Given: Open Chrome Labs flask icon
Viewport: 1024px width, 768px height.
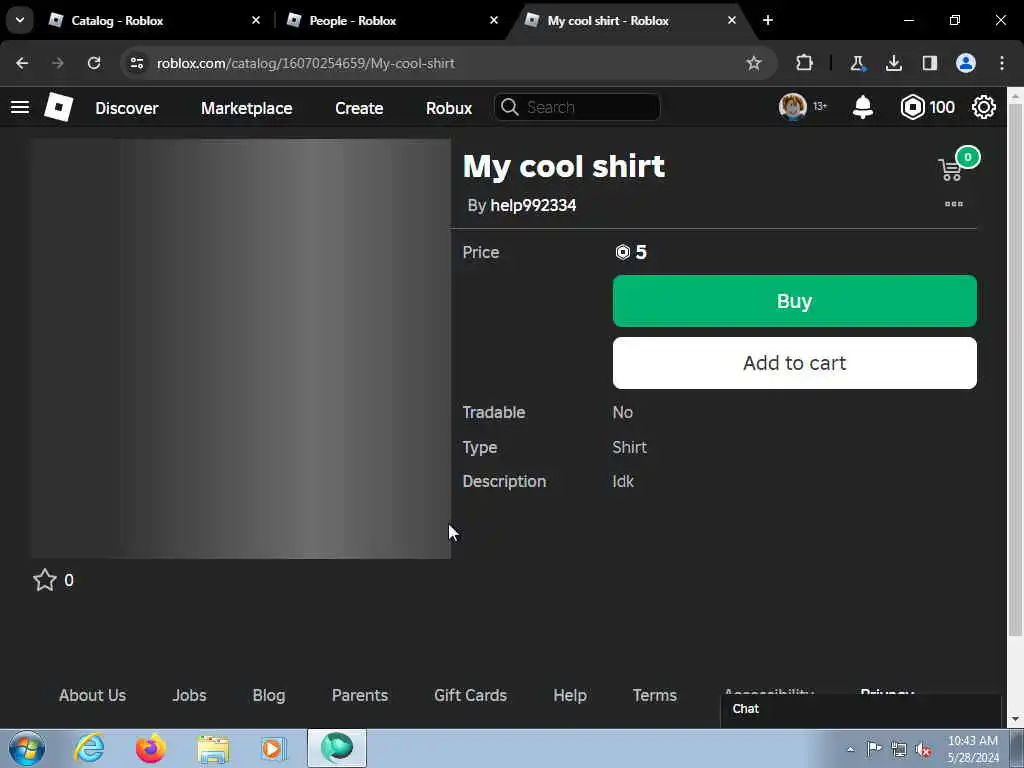Looking at the screenshot, I should click(x=857, y=63).
